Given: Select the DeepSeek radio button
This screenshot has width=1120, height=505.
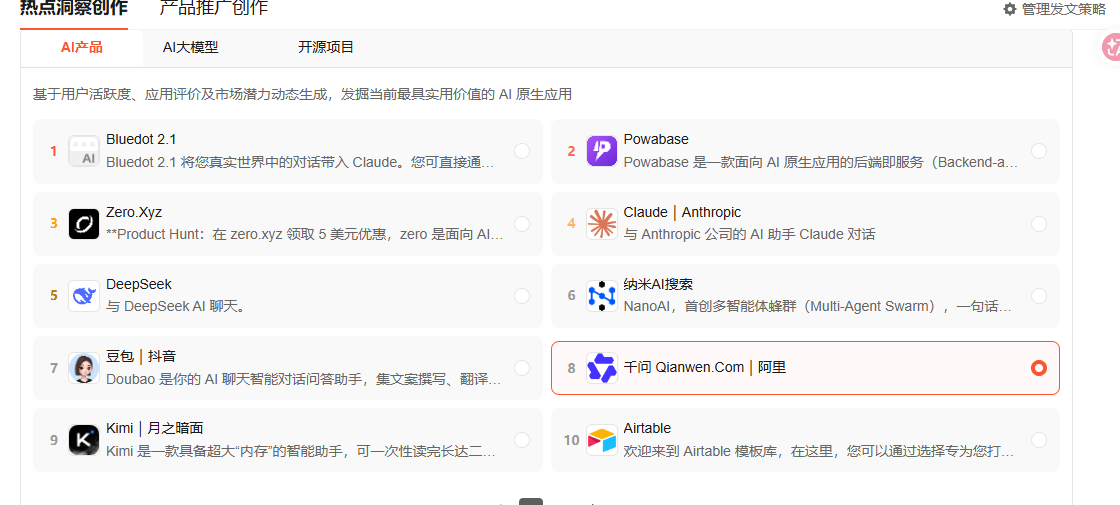Looking at the screenshot, I should [522, 296].
